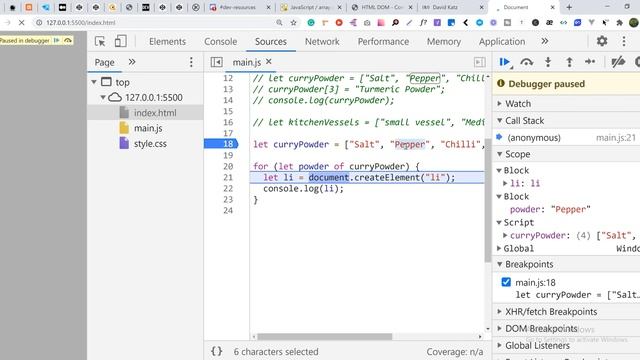Image resolution: width=640 pixels, height=360 pixels.
Task: Select the main.js editor tab
Action: coord(247,62)
